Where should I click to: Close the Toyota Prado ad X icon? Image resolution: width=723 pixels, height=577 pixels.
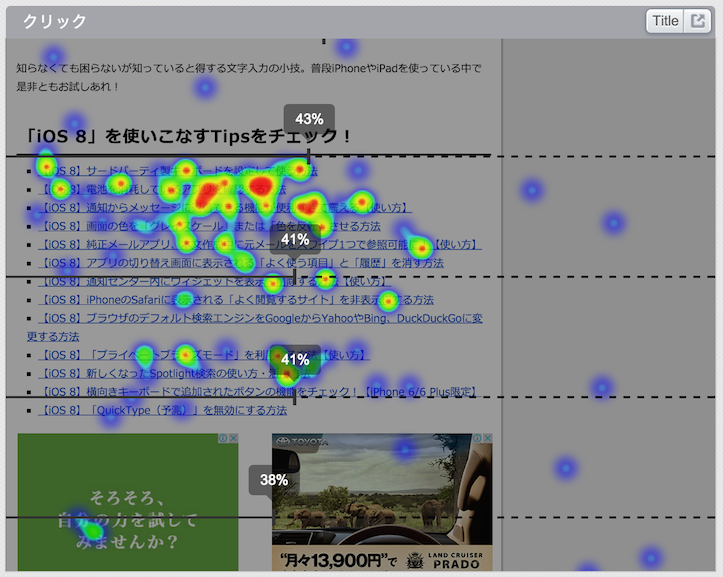pos(487,439)
